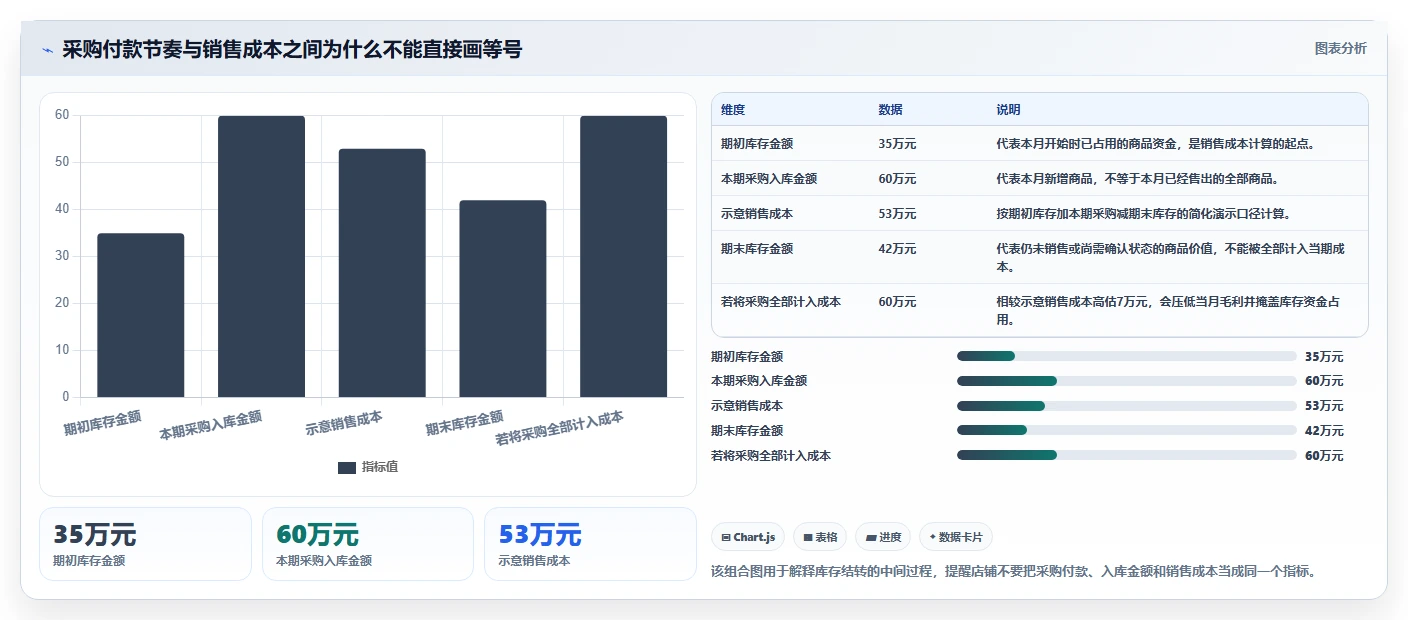Click the 期初库存金额 progress bar

1126,356
